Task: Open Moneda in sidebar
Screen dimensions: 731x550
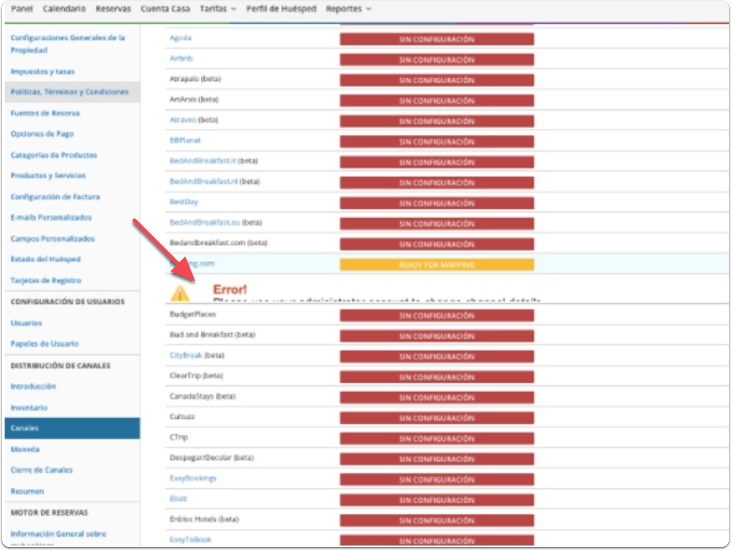Action: [25, 449]
